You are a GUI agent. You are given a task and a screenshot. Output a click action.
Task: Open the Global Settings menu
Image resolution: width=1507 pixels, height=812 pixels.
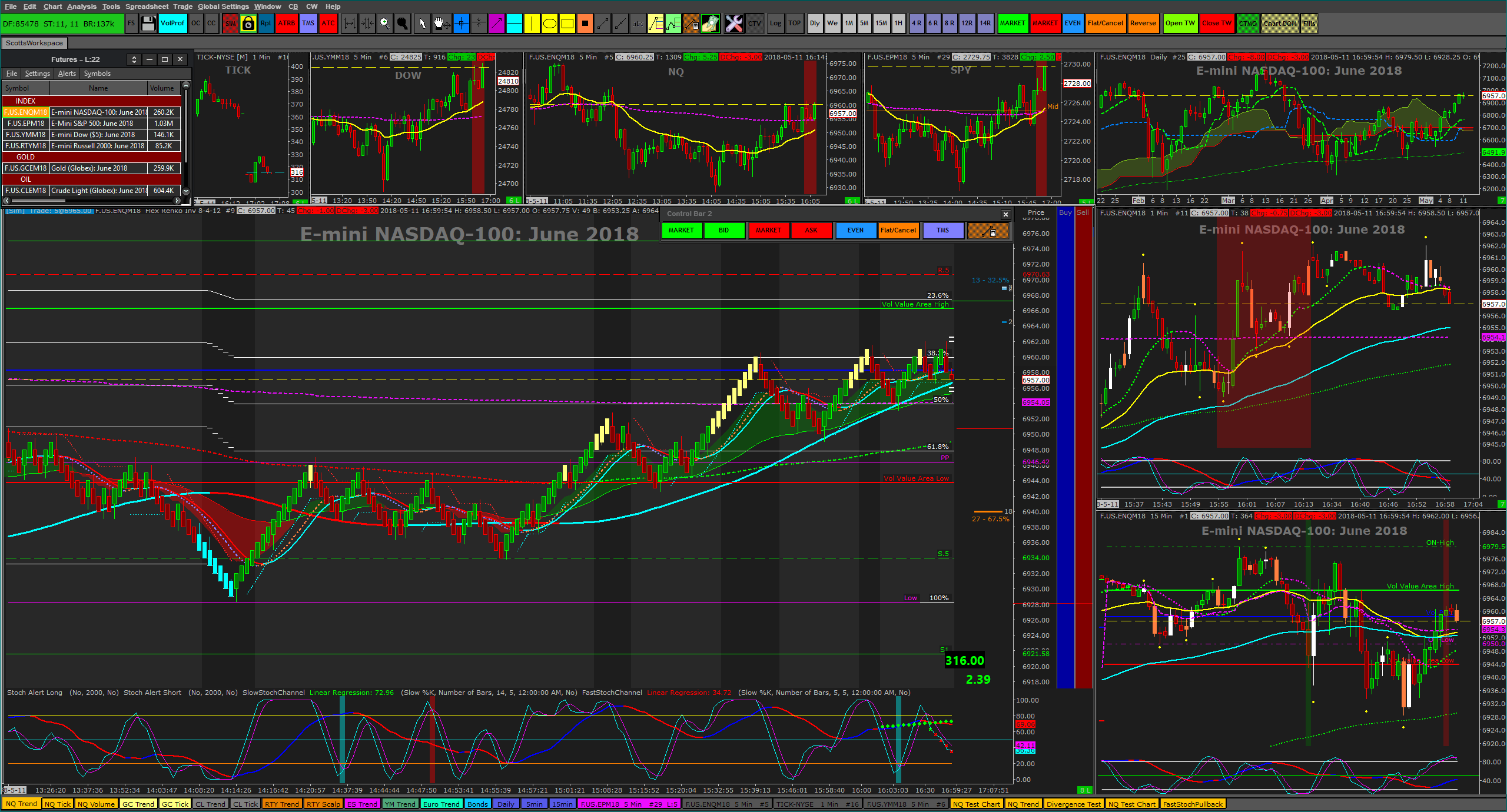(x=223, y=6)
